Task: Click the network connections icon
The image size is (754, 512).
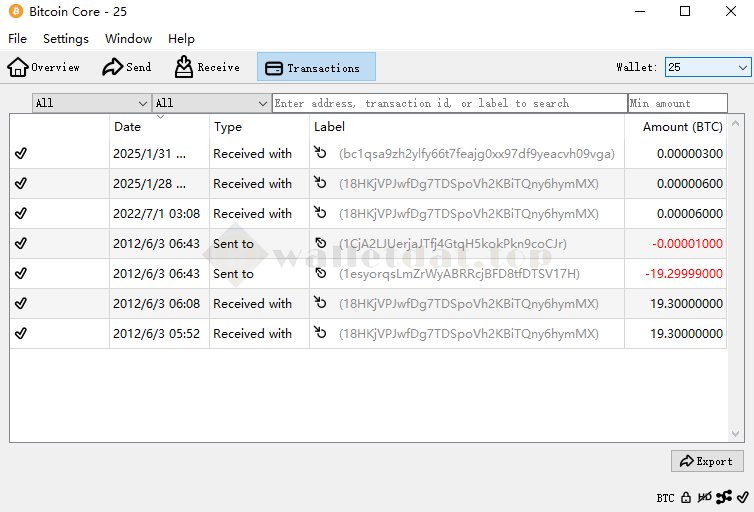Action: [723, 497]
